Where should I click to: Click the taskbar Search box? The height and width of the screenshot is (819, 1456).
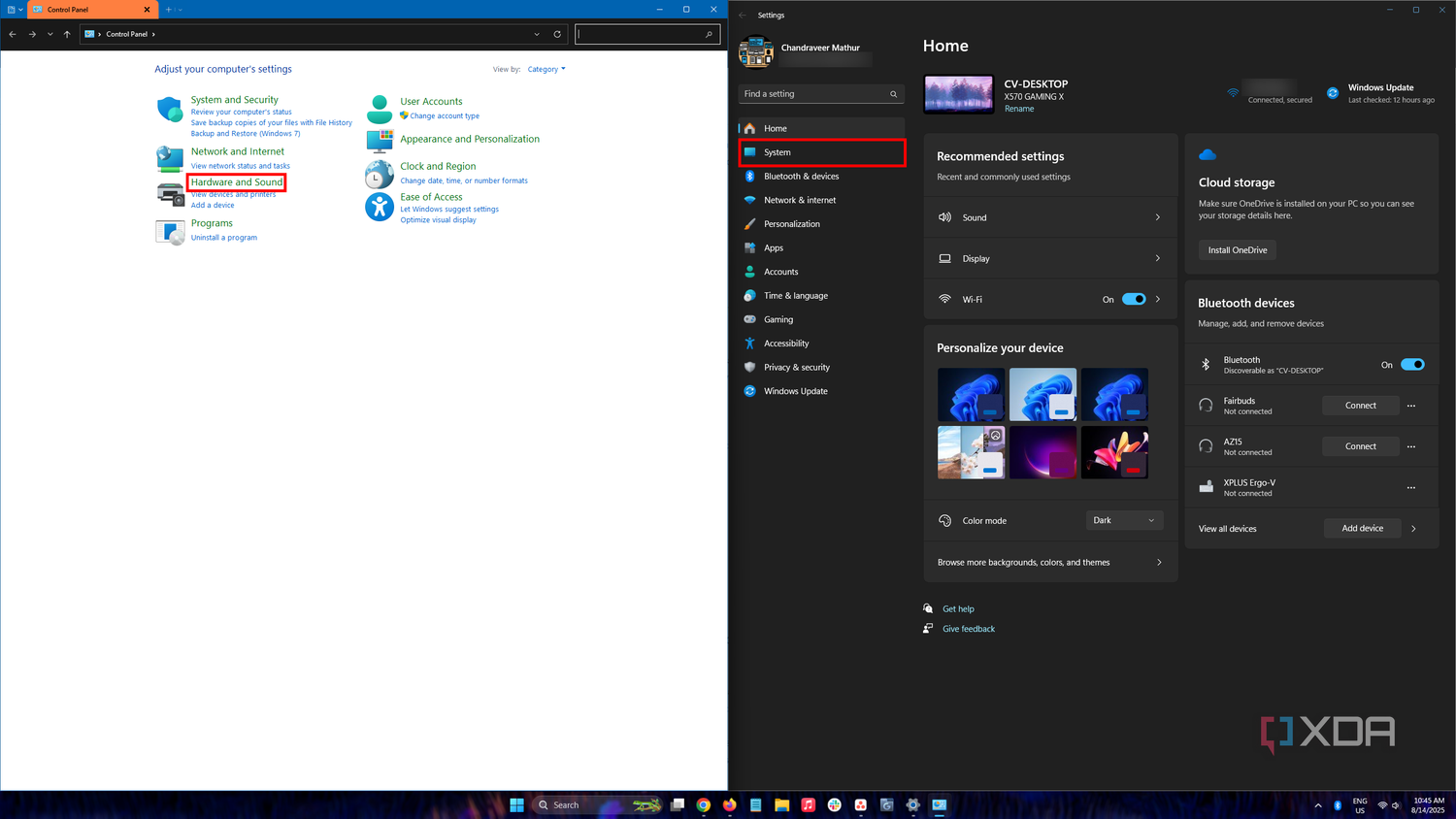[599, 804]
